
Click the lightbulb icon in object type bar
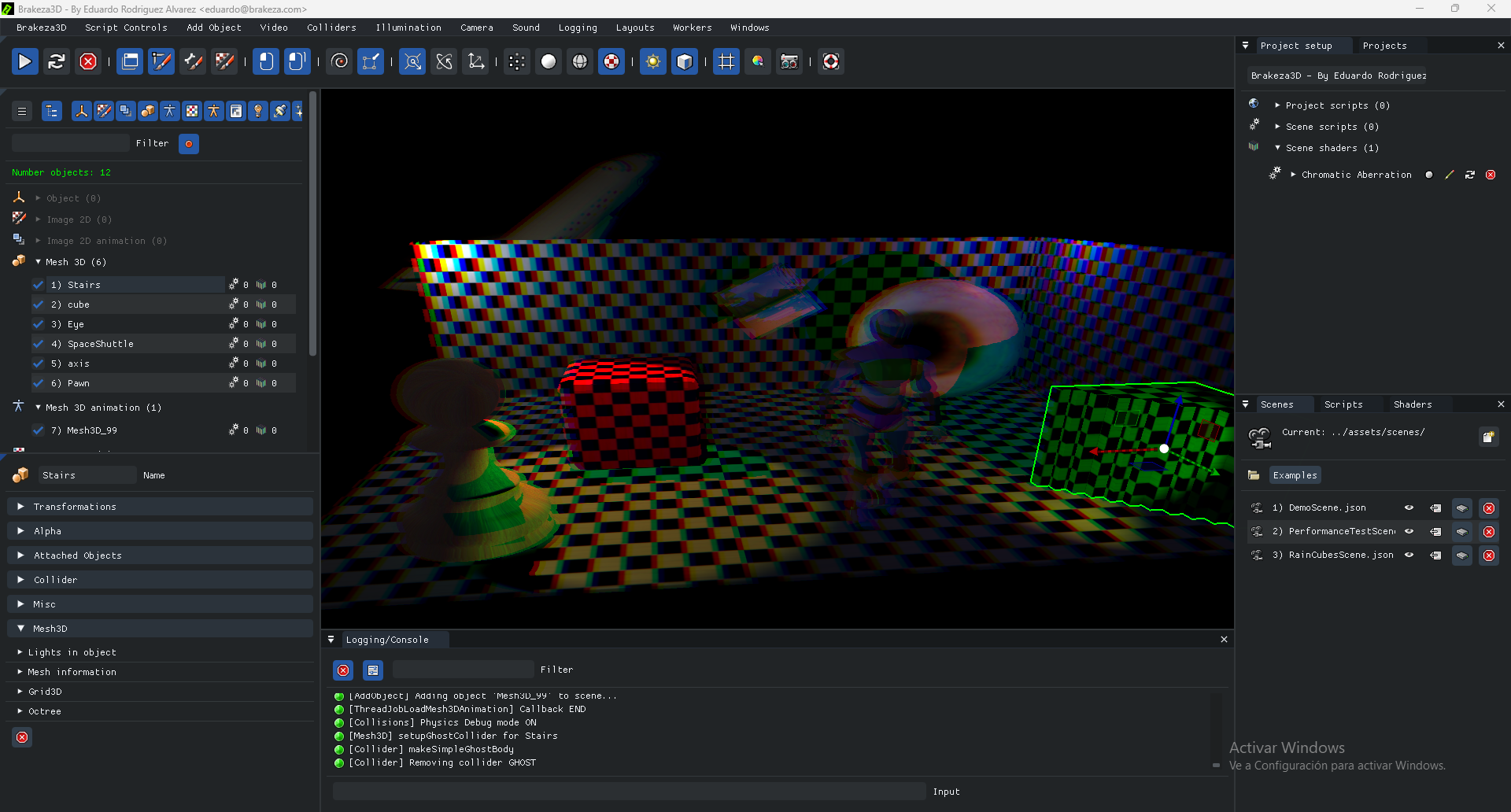(257, 111)
